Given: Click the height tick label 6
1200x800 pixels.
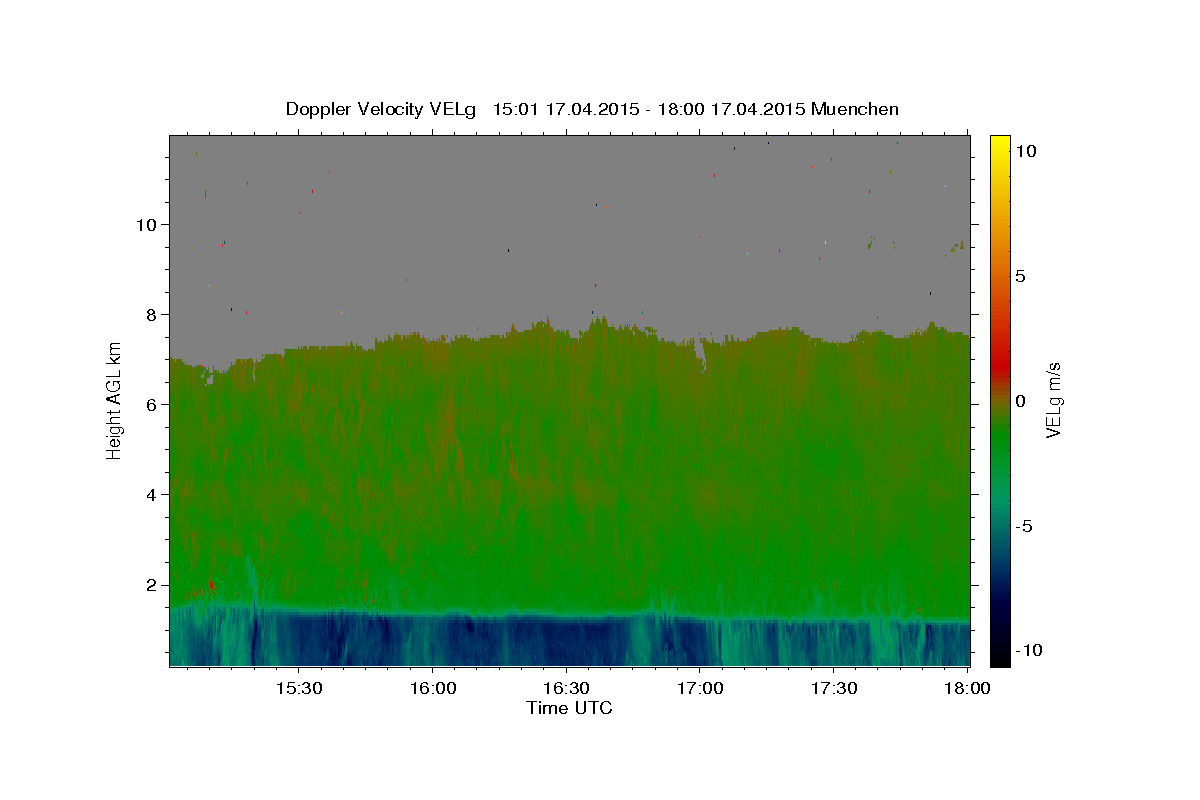Looking at the screenshot, I should (x=151, y=404).
